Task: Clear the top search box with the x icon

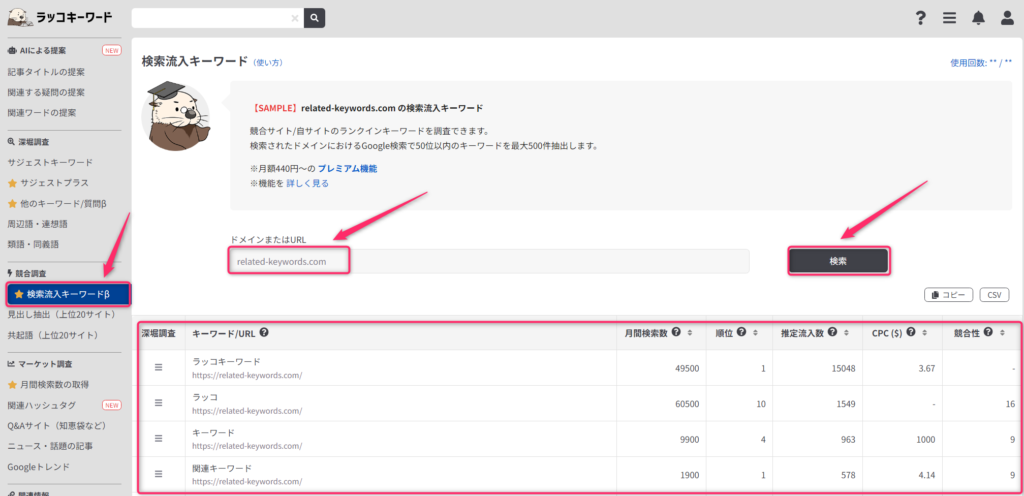Action: click(x=295, y=18)
